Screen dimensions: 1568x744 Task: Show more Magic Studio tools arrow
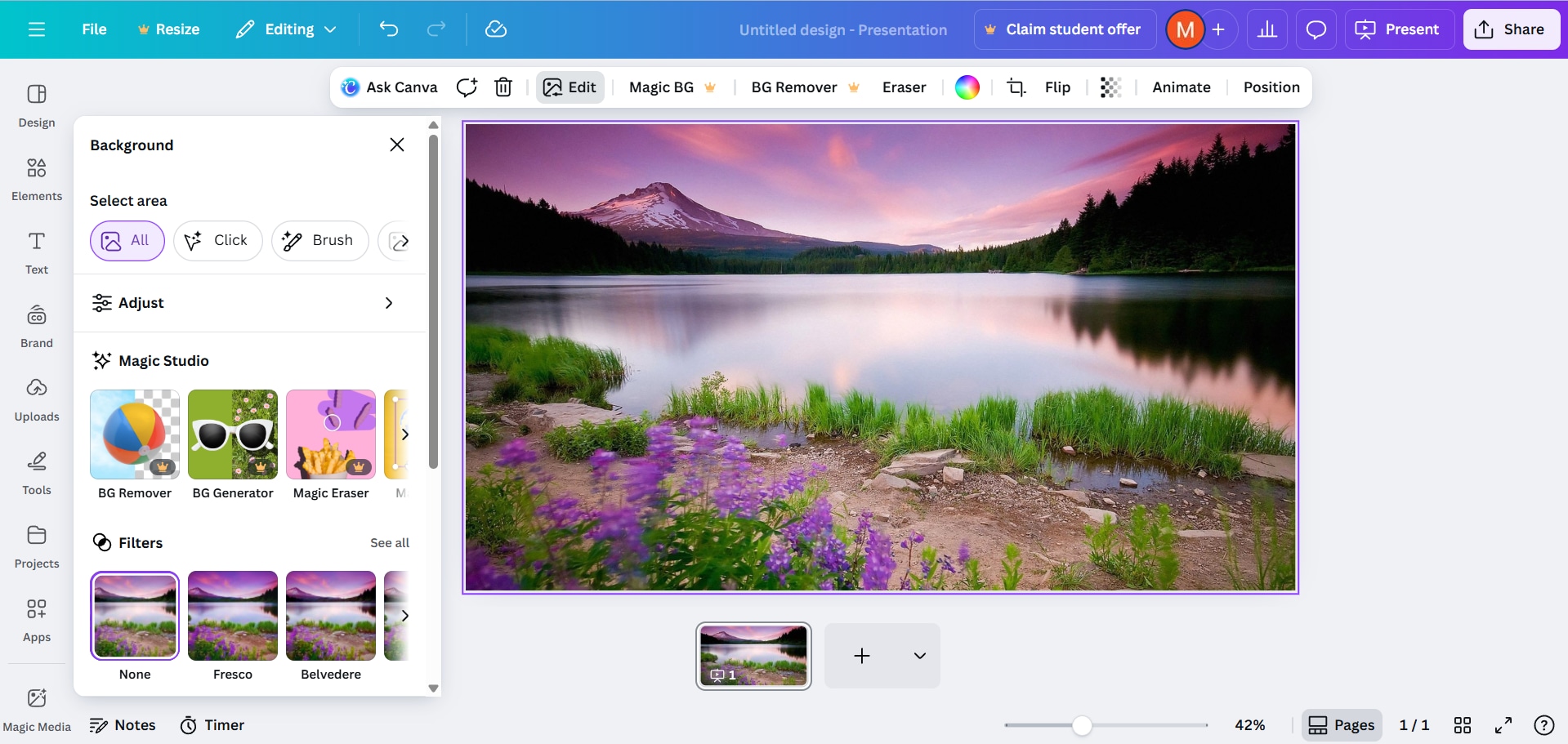click(x=404, y=434)
